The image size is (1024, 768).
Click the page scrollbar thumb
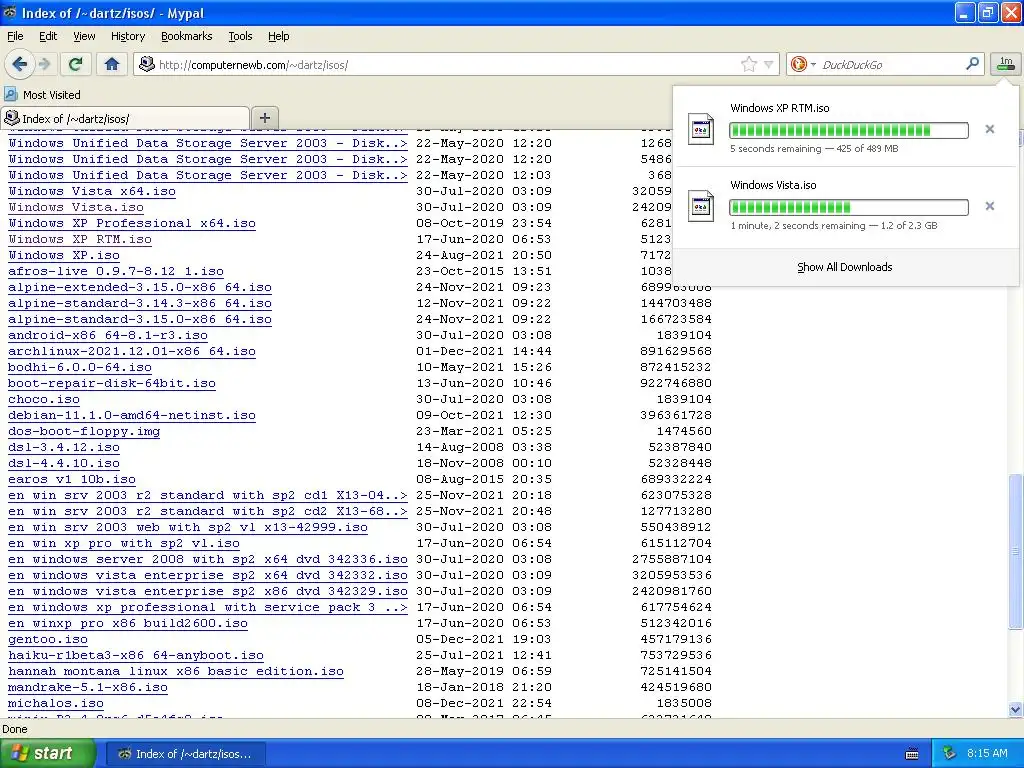pos(1016,552)
